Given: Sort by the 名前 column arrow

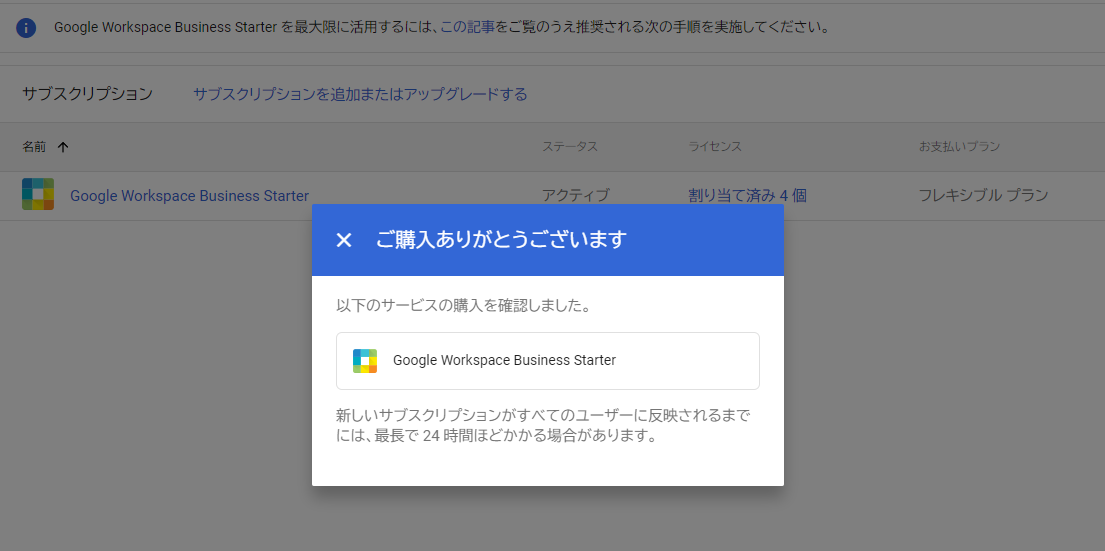Looking at the screenshot, I should pyautogui.click(x=63, y=147).
